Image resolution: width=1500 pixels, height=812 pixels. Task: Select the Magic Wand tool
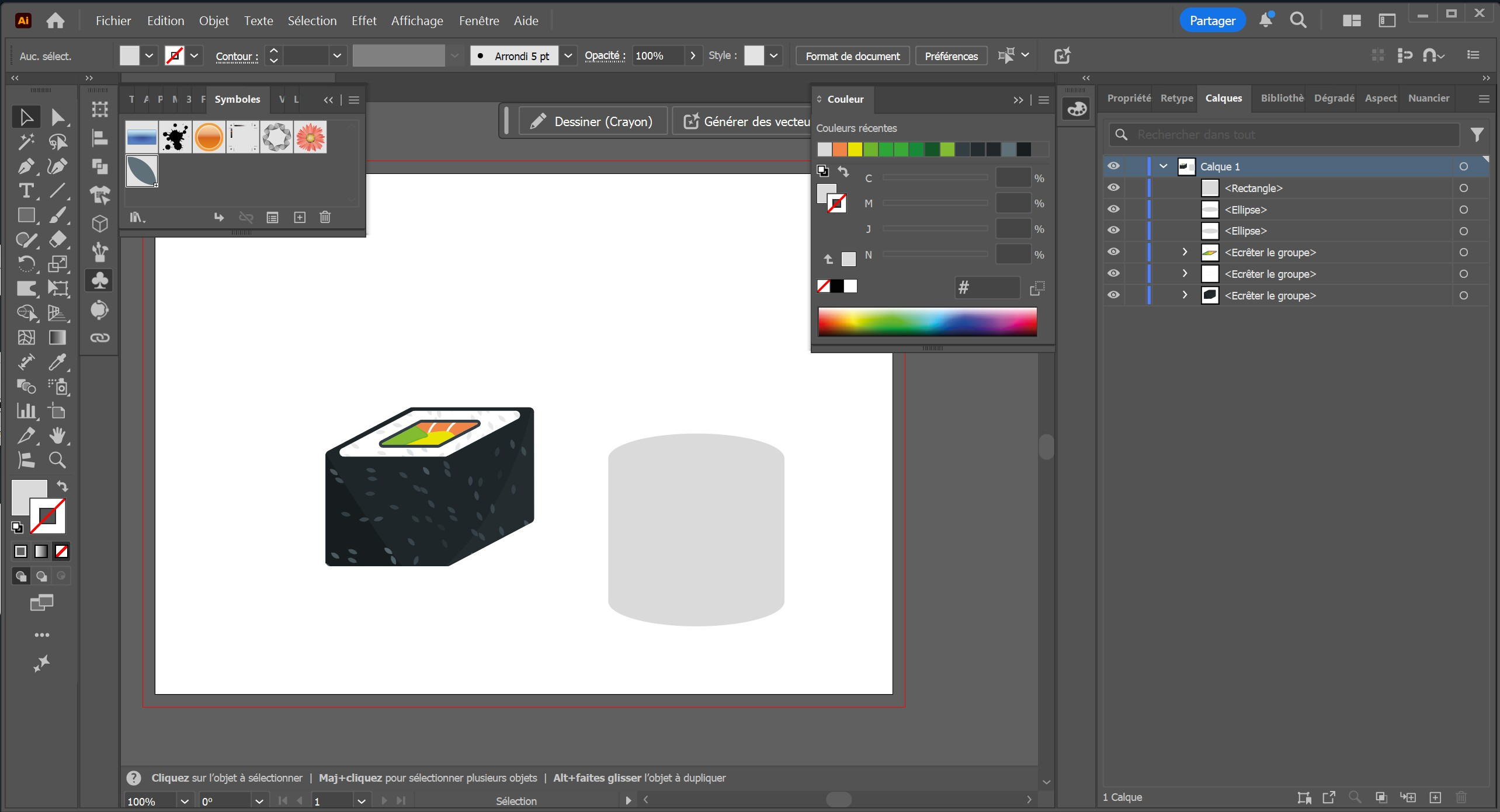(x=26, y=142)
